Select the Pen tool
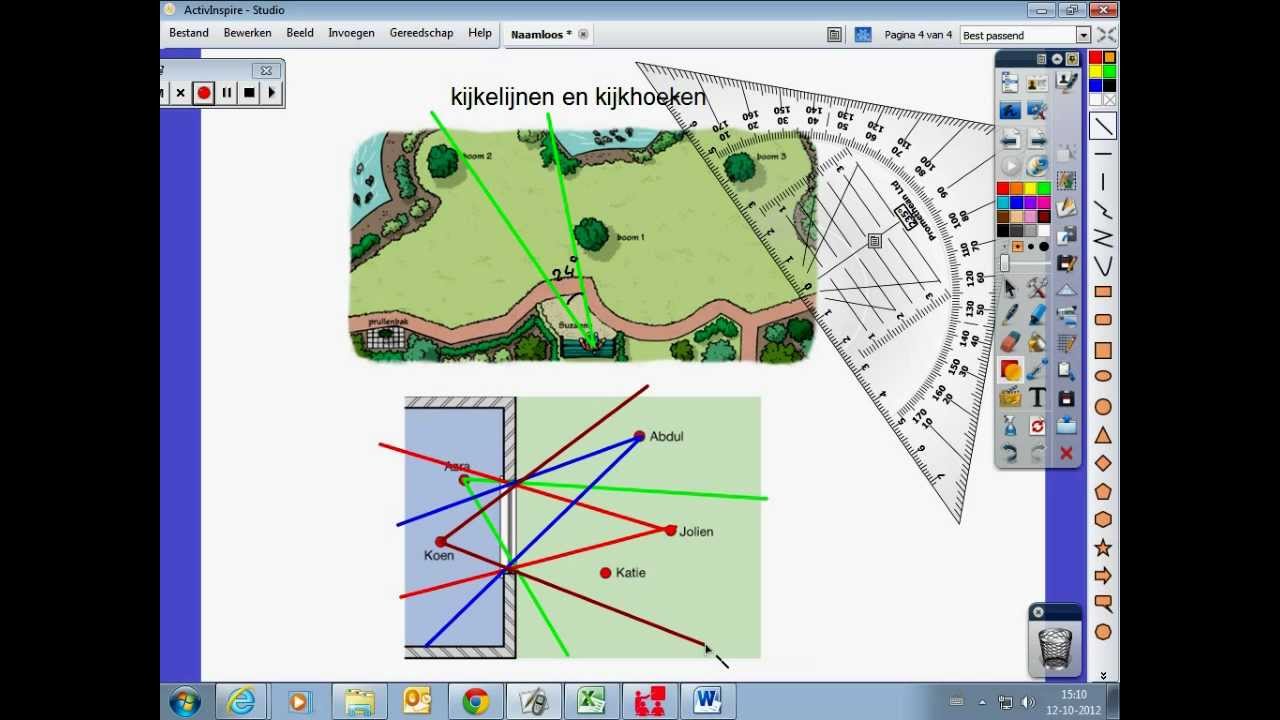1280x720 pixels. coord(1010,316)
